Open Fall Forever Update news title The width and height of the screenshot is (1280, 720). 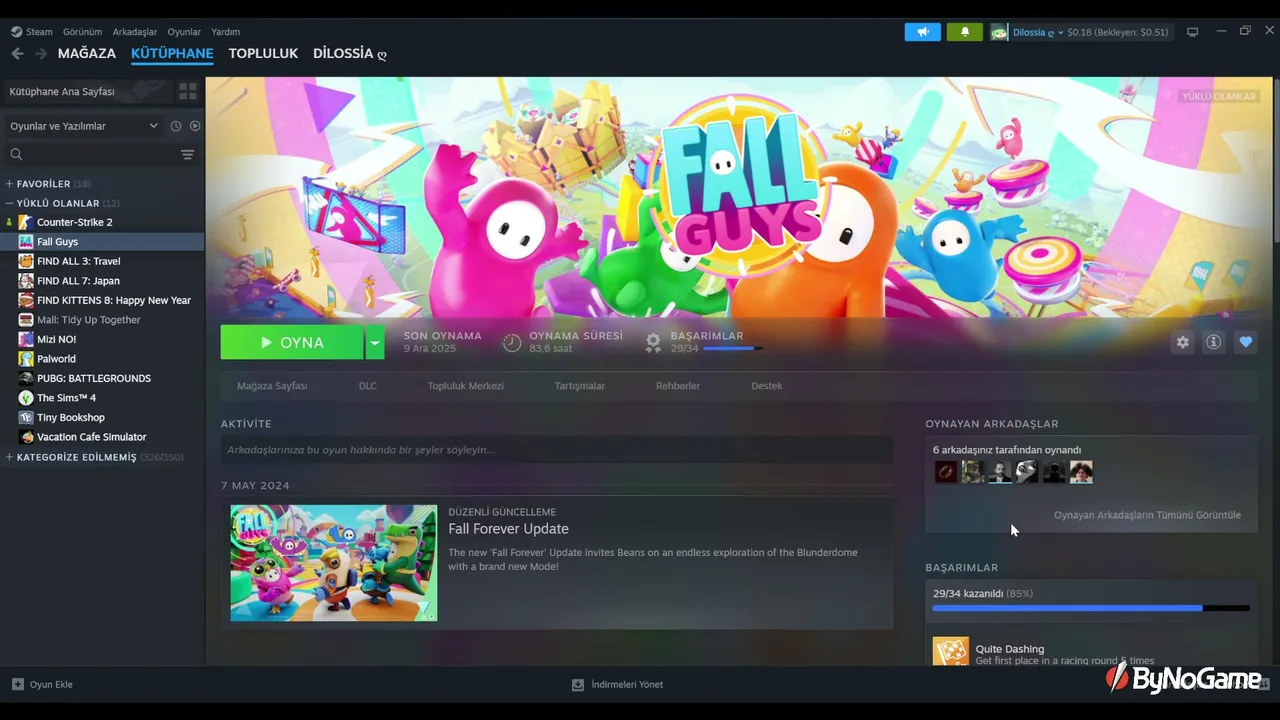(x=508, y=529)
